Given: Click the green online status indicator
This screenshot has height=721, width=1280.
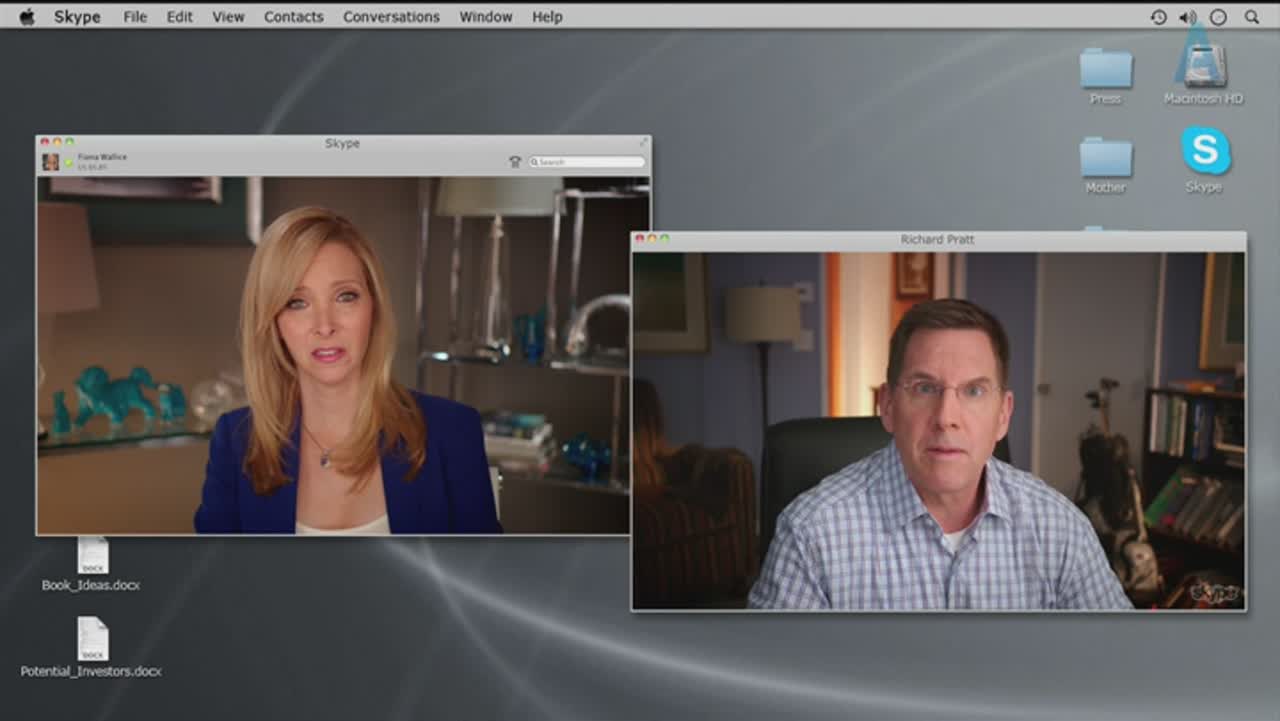Looking at the screenshot, I should (x=69, y=162).
